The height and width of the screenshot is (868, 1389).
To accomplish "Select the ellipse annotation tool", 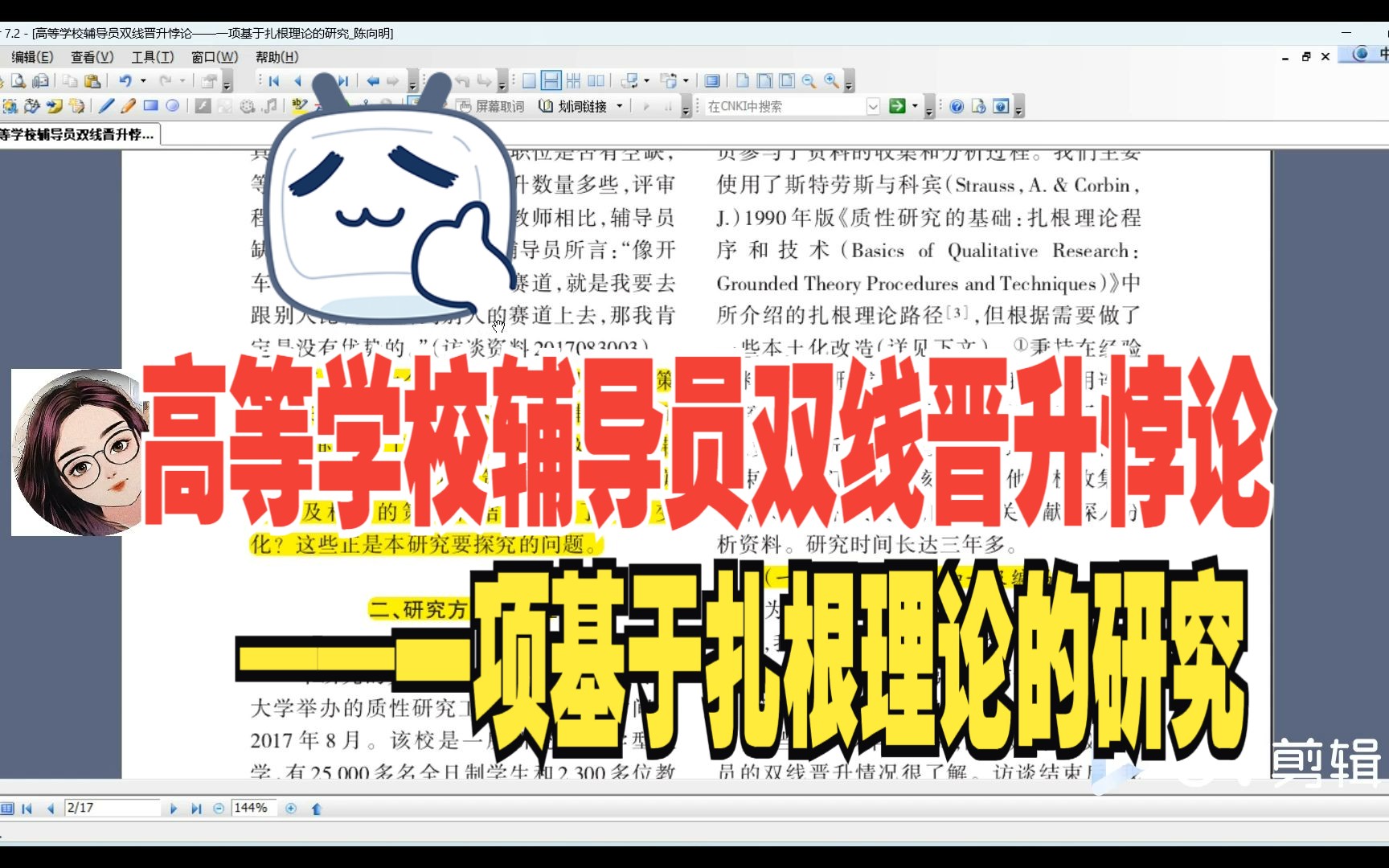I will 172,105.
